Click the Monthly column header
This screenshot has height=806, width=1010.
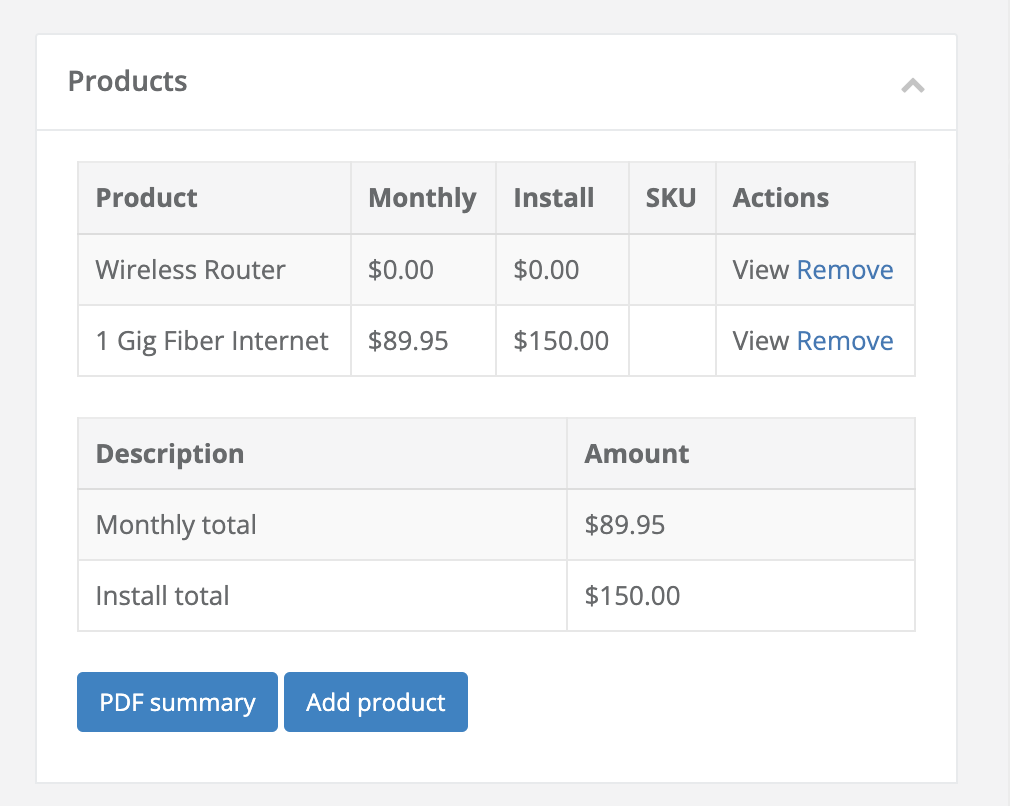[x=422, y=198]
